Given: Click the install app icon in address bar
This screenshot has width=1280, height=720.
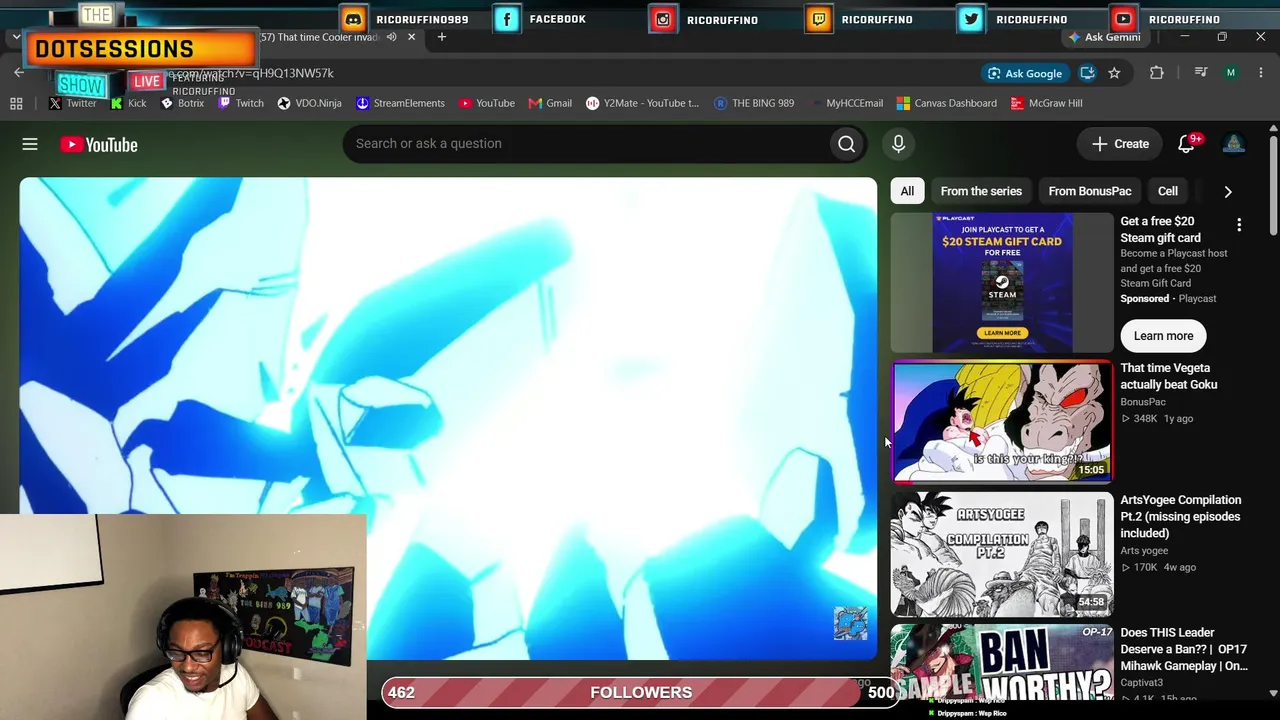Looking at the screenshot, I should (1087, 73).
